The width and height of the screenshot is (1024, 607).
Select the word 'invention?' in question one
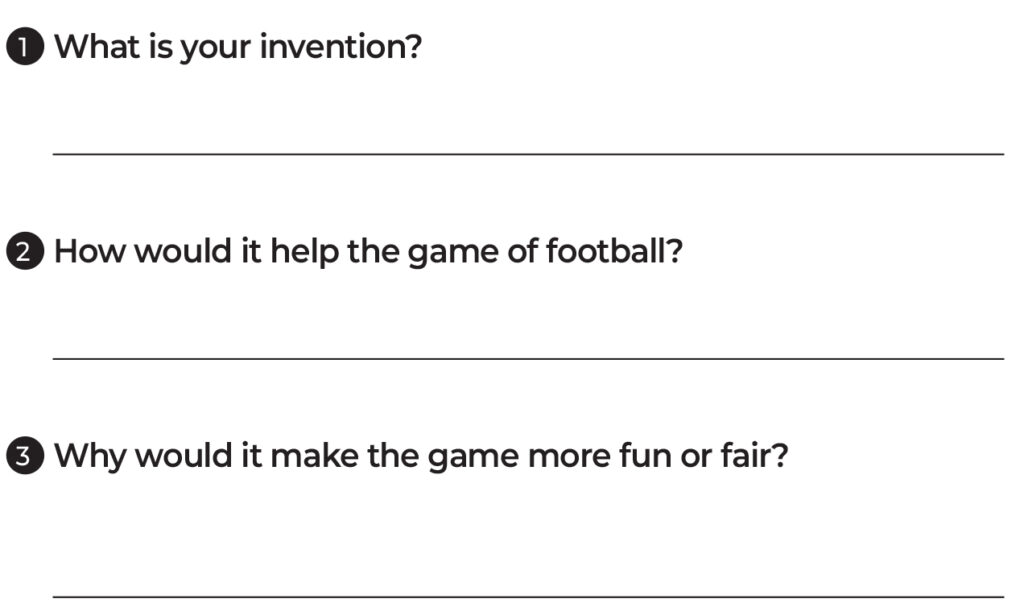340,47
